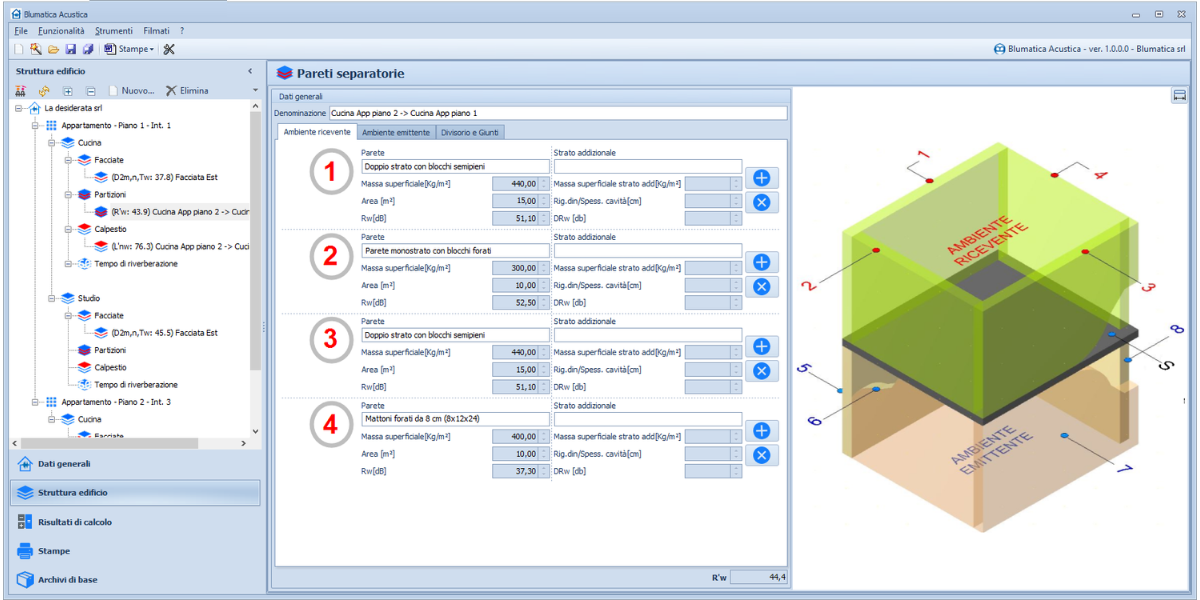Open the Funzionalità menu

pos(61,31)
